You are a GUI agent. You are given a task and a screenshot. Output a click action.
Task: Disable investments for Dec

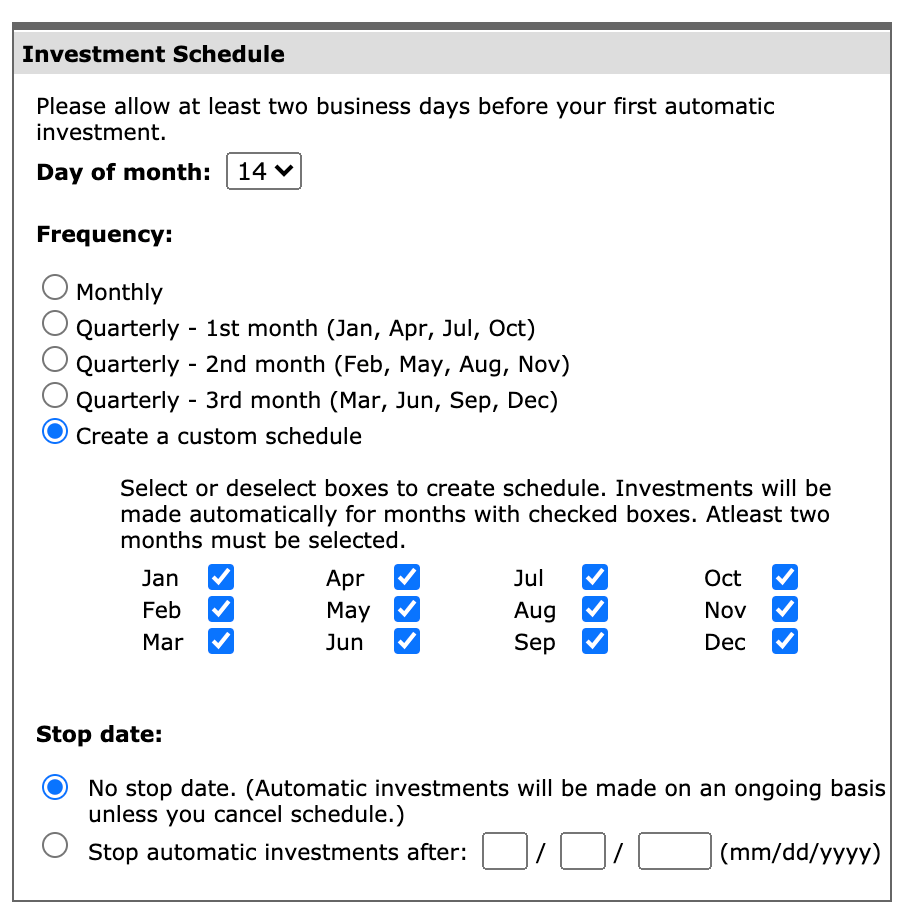[x=785, y=641]
